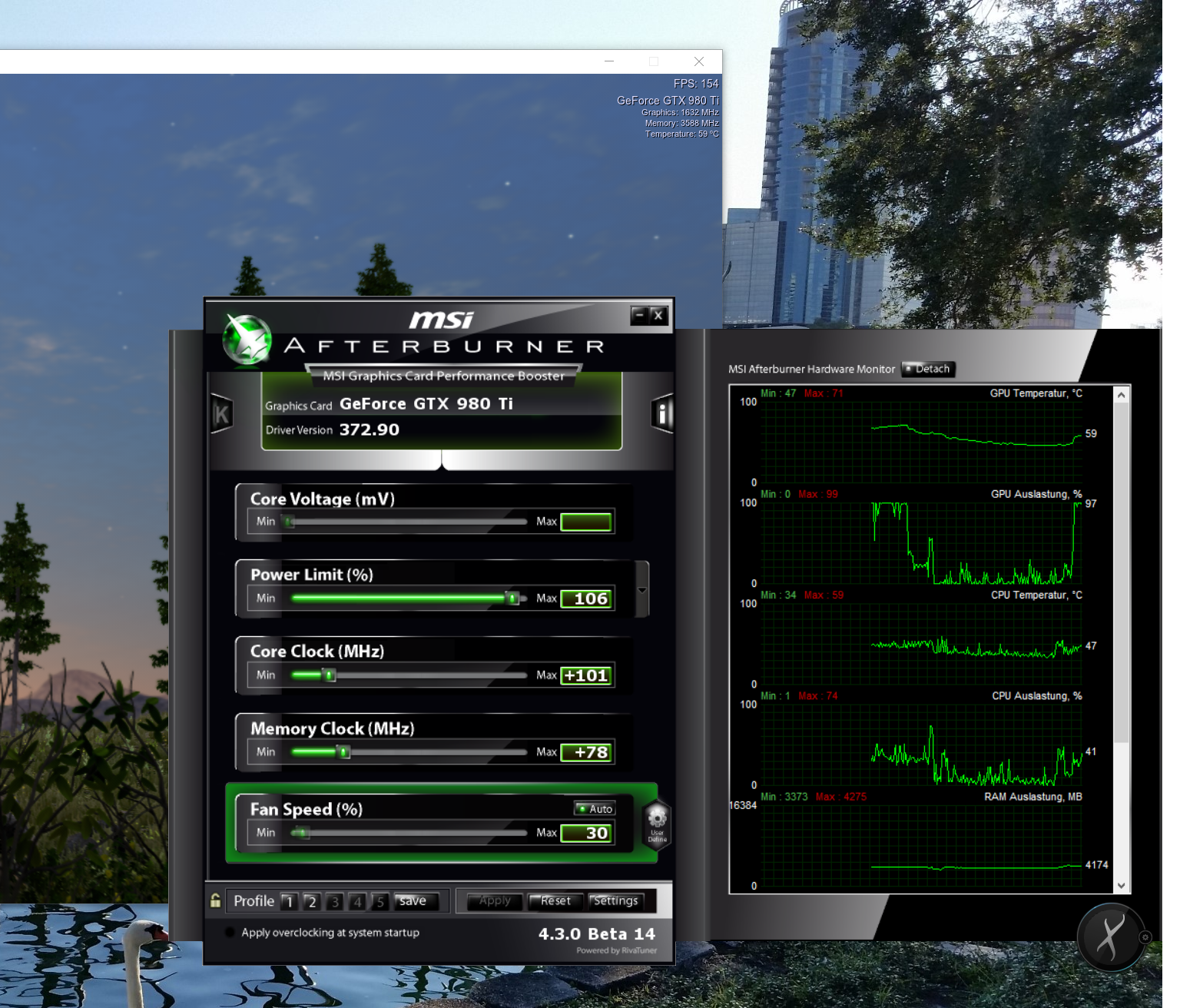
Task: Reset overclock settings to default
Action: [555, 901]
